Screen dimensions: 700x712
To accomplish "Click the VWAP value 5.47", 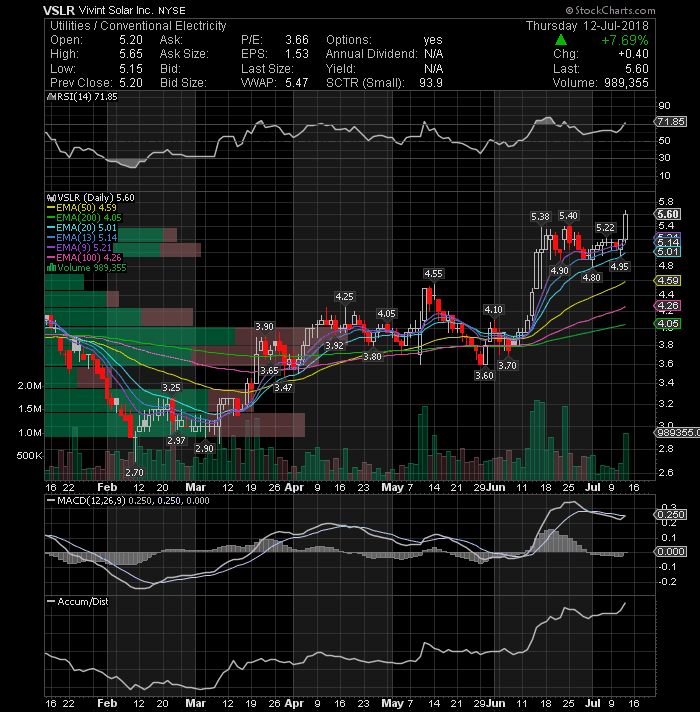I will 297,83.
